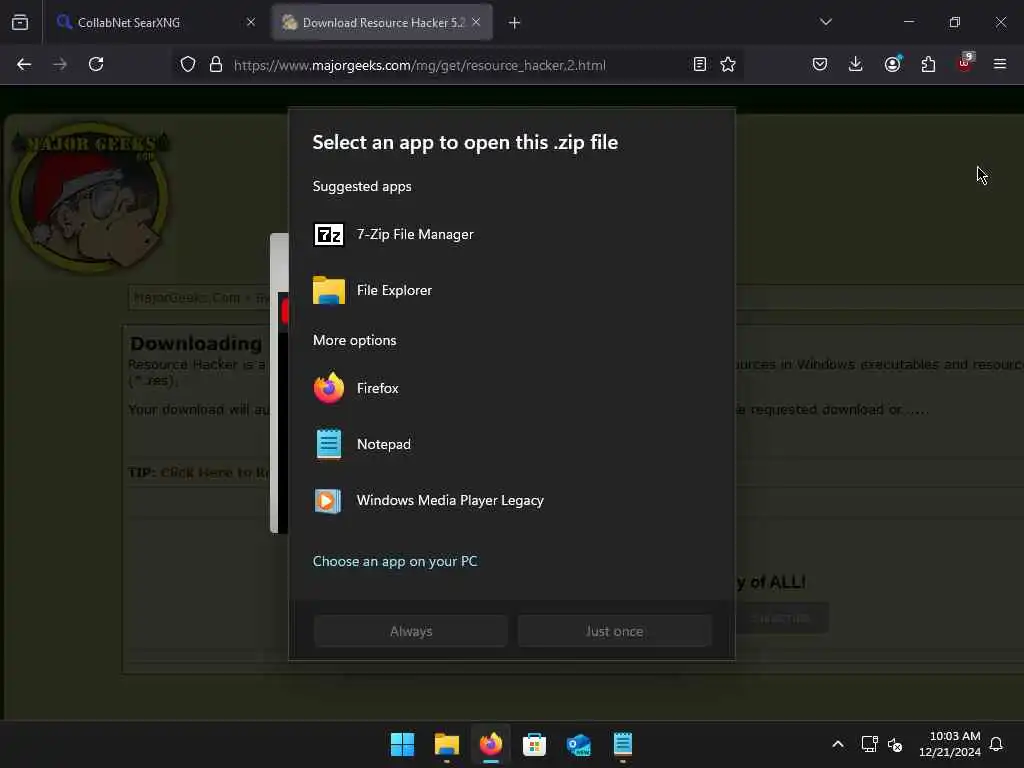Open Windows Start menu

[x=402, y=744]
